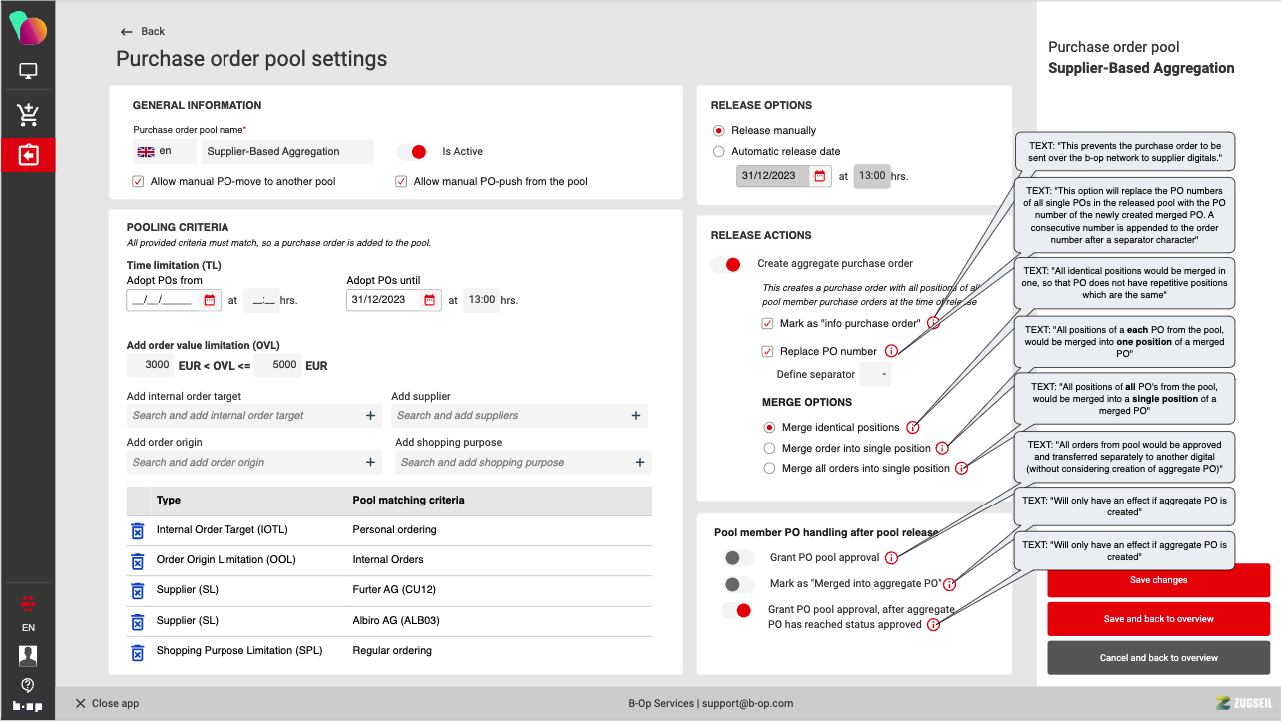
Task: Open calendar picker for Adopt POs until
Action: 429,300
